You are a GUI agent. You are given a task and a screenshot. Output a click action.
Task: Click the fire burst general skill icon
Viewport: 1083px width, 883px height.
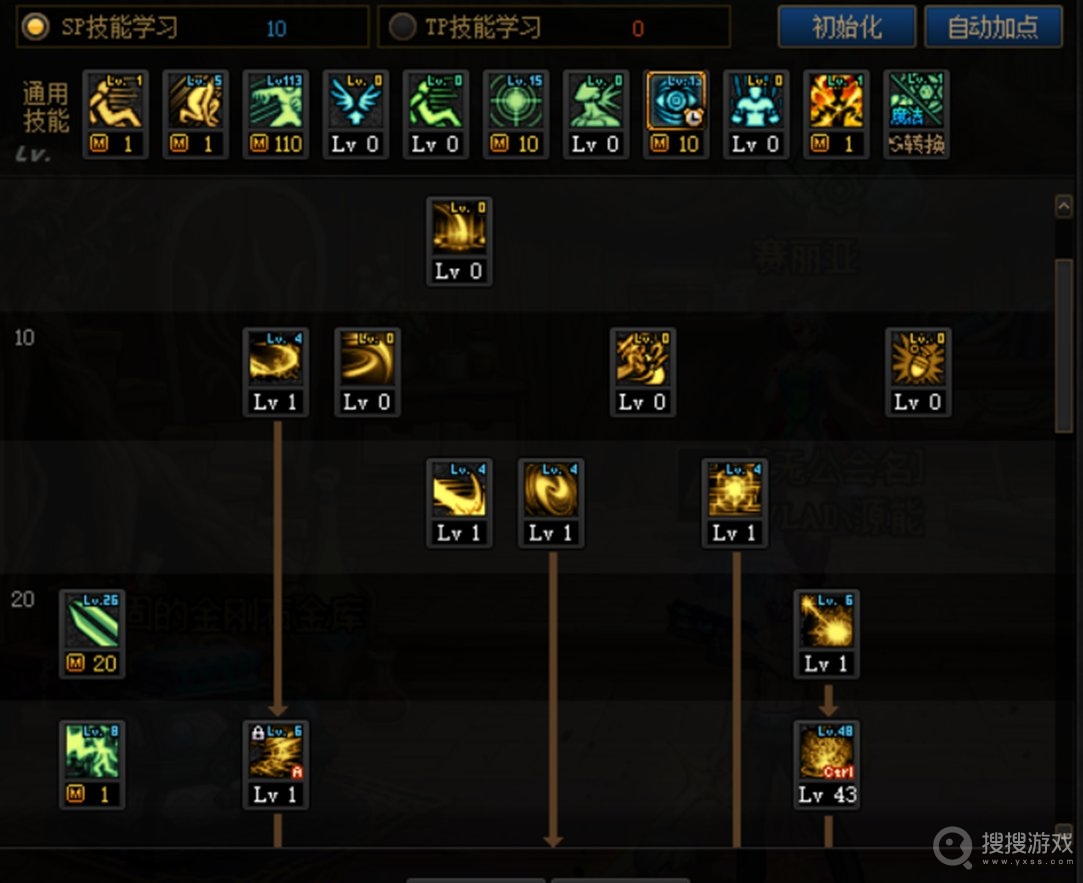tap(836, 115)
